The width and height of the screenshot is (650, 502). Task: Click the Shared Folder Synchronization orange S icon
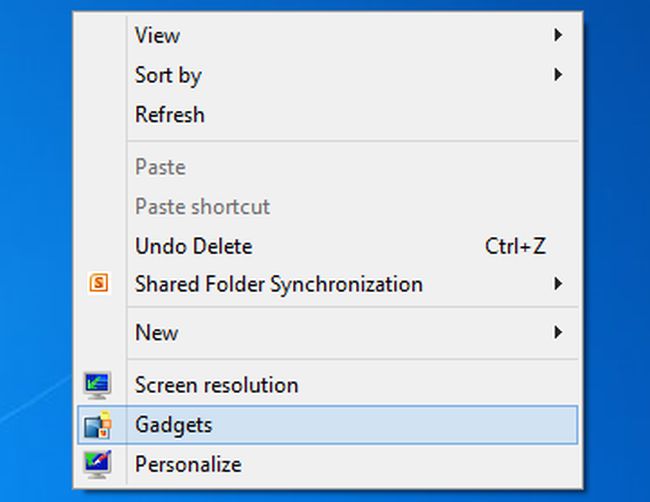pyautogui.click(x=98, y=284)
